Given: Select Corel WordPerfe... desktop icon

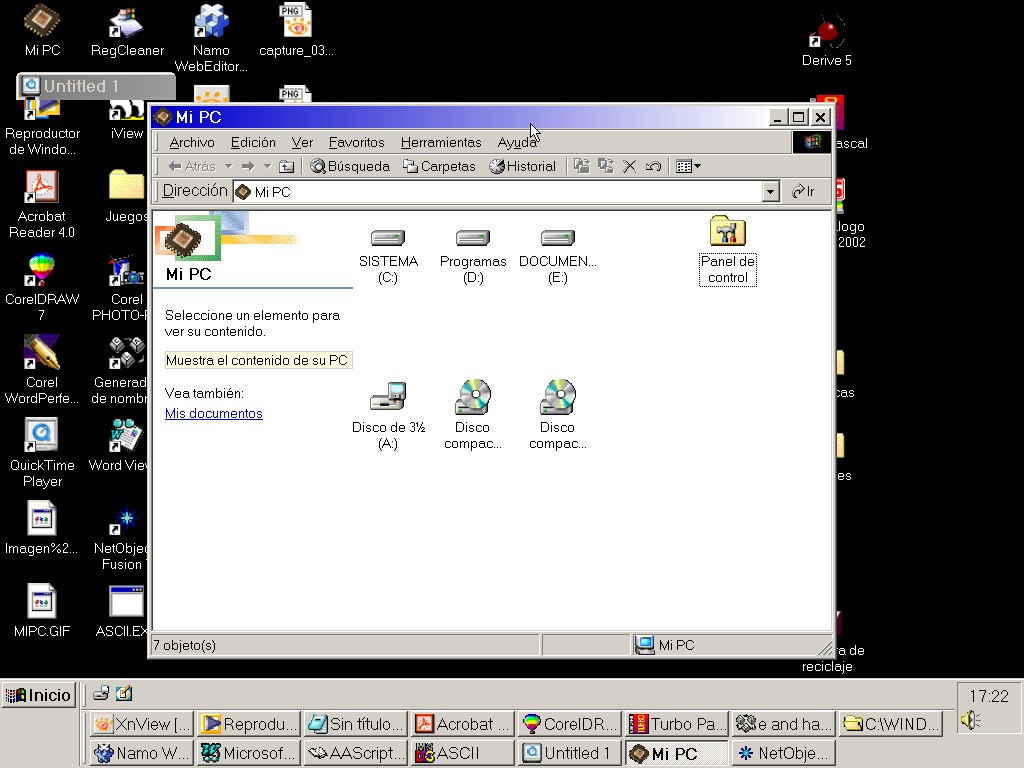Looking at the screenshot, I should (x=42, y=370).
